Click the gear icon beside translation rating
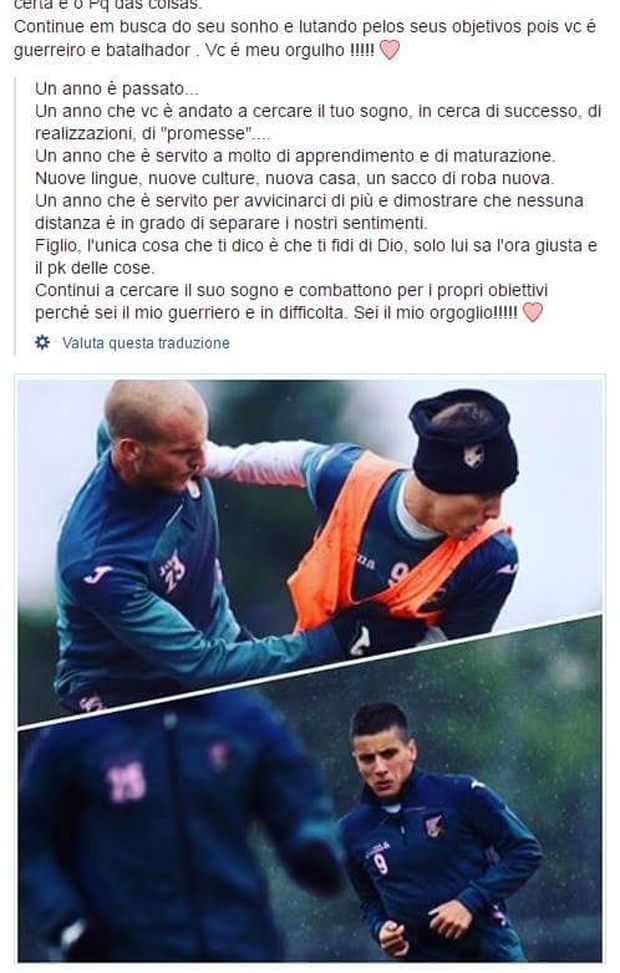 tap(42, 342)
